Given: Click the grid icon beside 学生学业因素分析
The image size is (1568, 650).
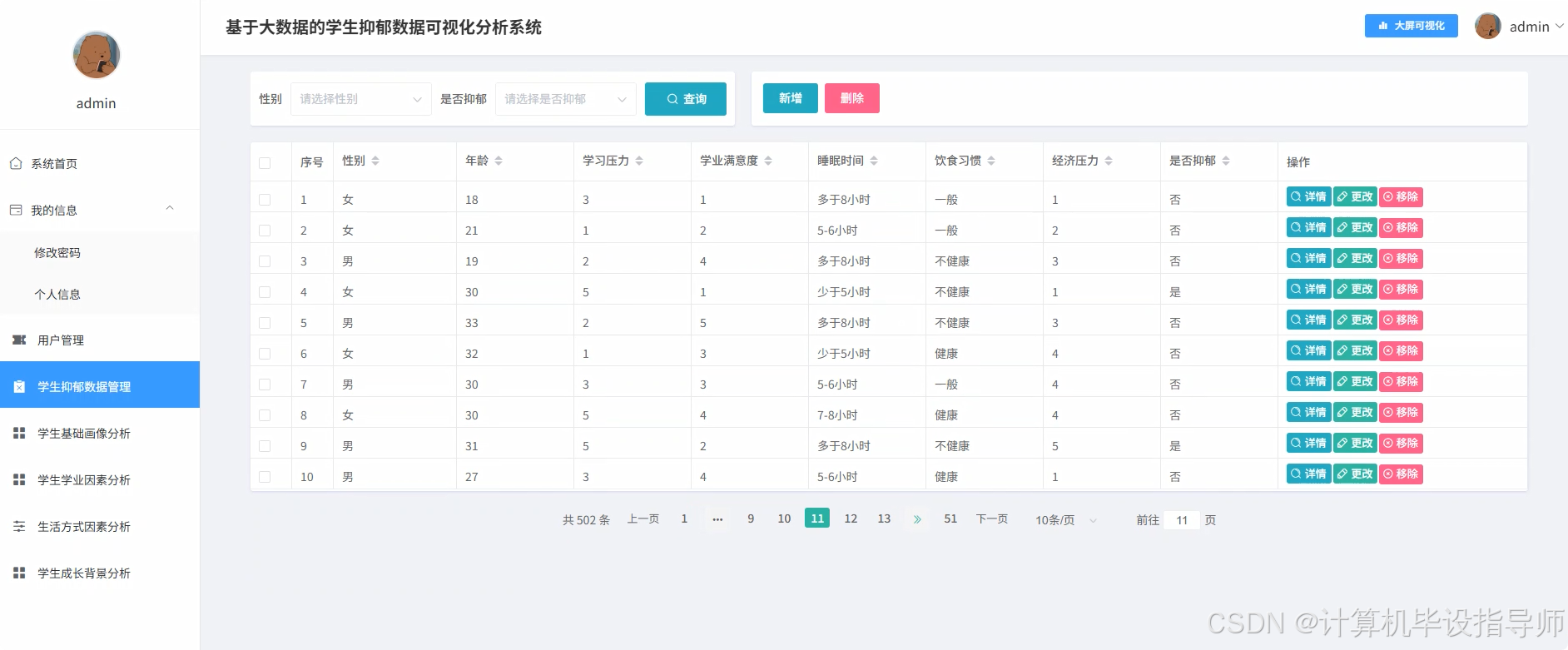Looking at the screenshot, I should (19, 479).
